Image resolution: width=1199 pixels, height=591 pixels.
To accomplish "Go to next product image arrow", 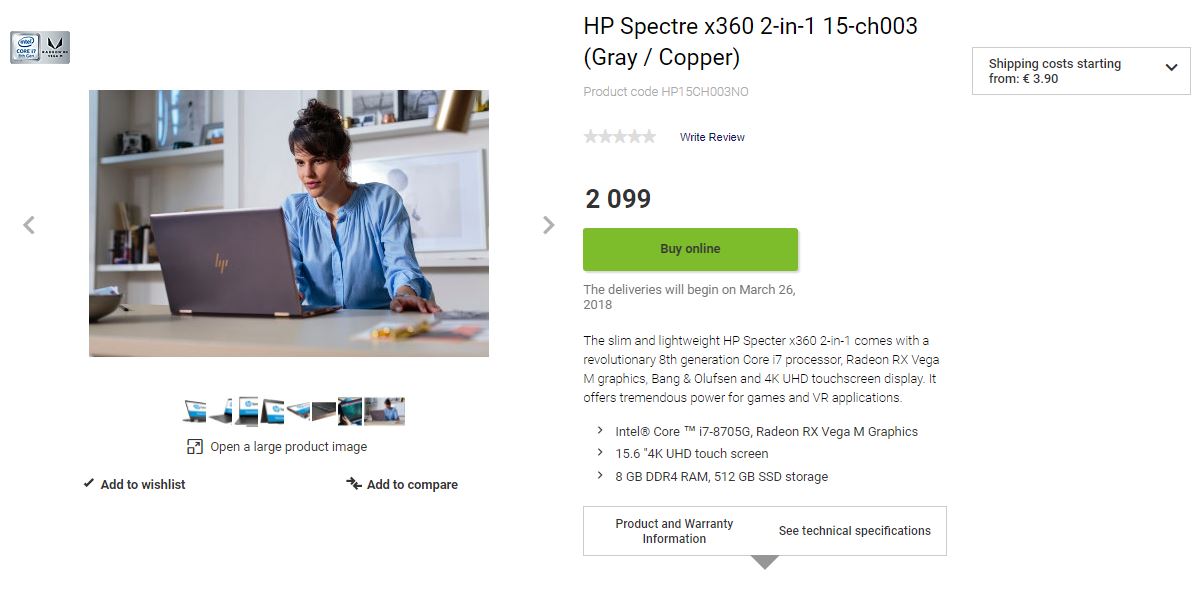I will pos(548,225).
